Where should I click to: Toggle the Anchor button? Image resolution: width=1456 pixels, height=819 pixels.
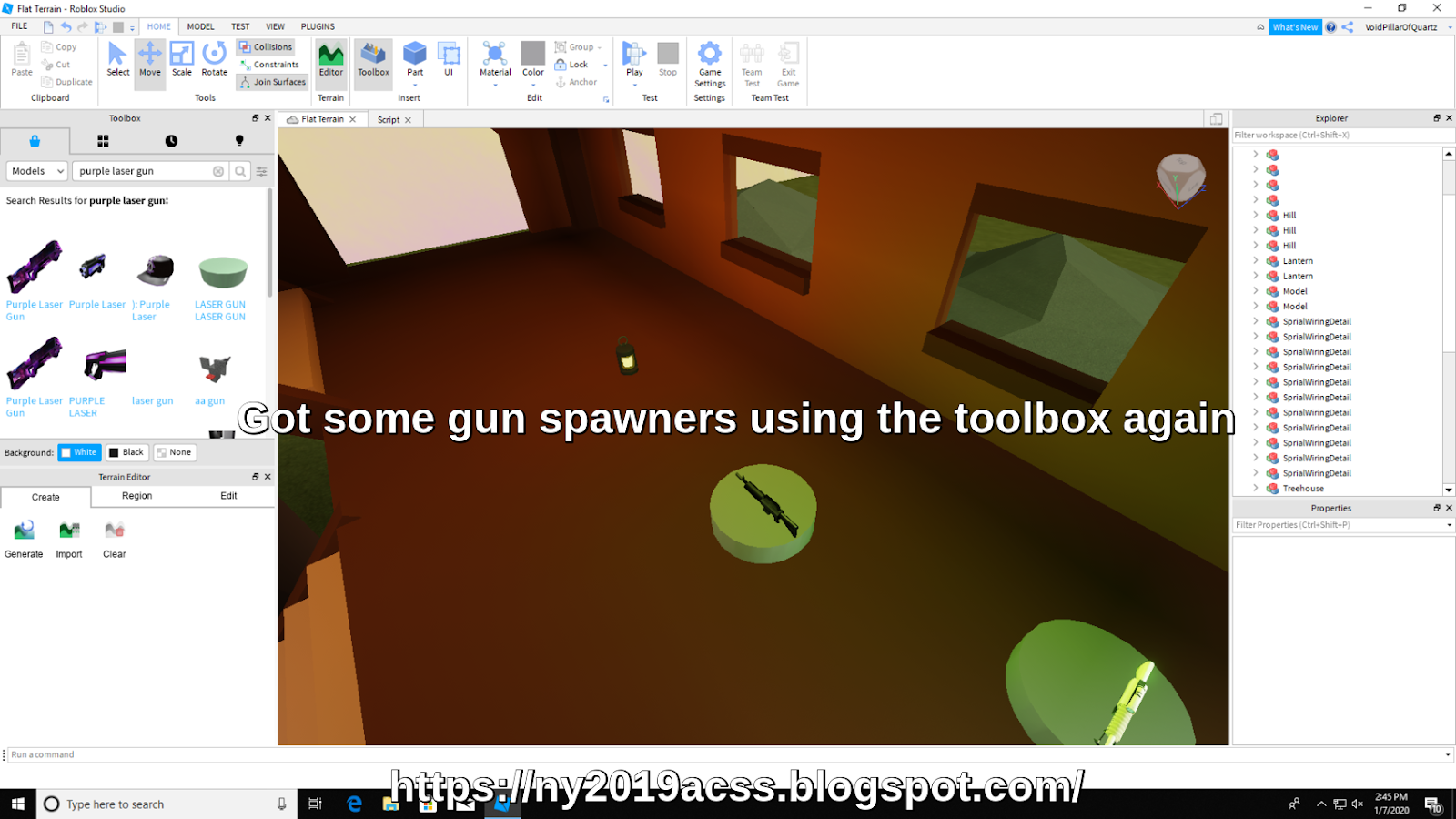click(x=576, y=82)
